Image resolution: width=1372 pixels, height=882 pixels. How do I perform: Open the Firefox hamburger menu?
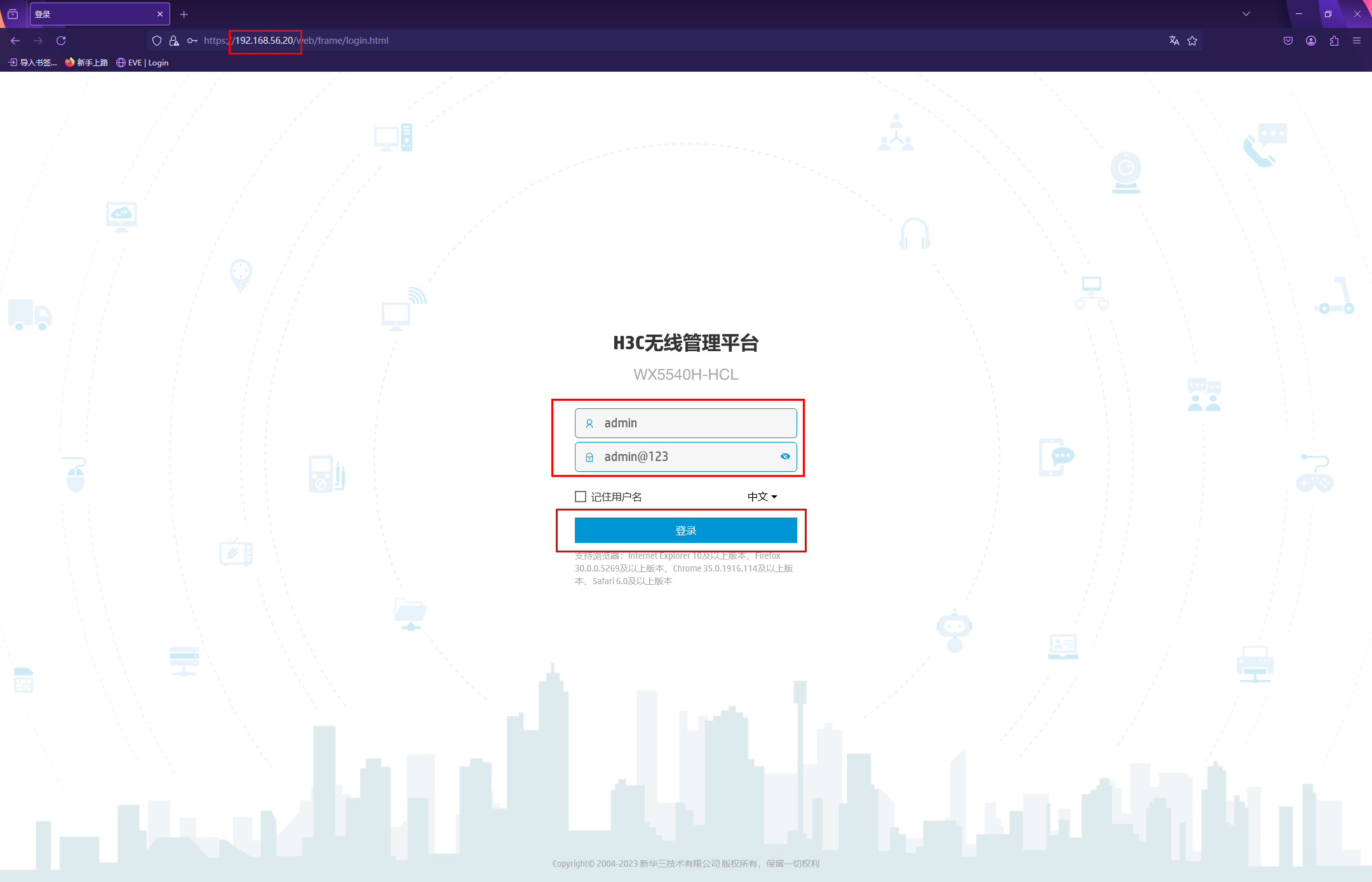[x=1357, y=41]
